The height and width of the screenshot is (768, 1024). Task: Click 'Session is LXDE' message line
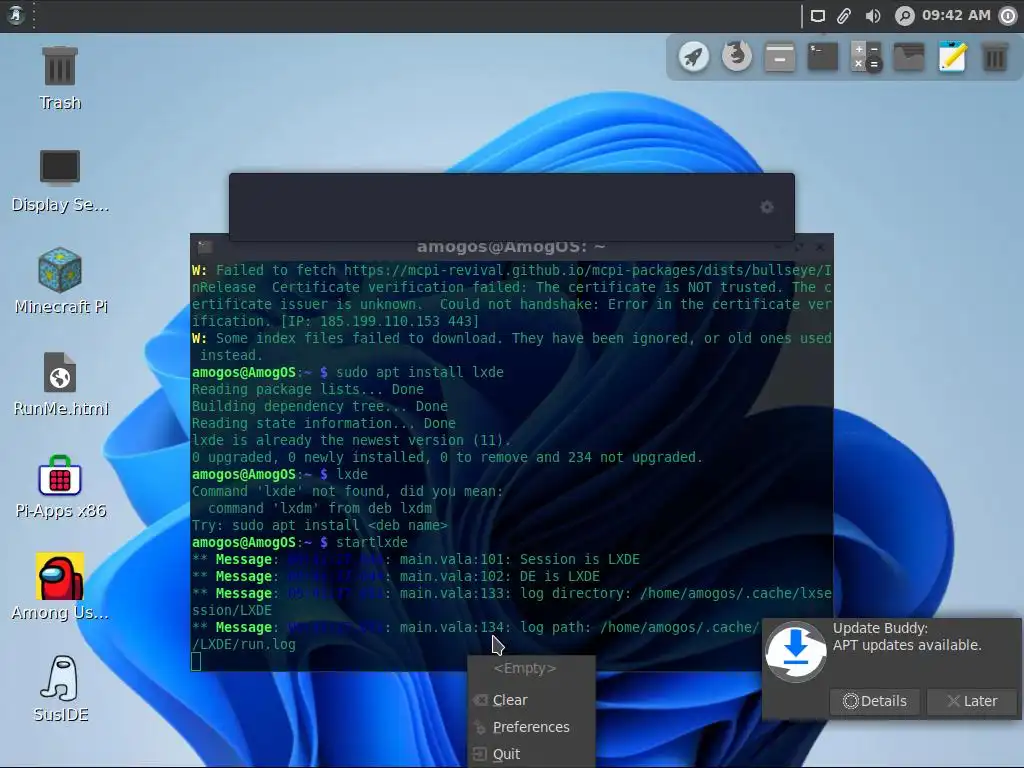pyautogui.click(x=416, y=559)
